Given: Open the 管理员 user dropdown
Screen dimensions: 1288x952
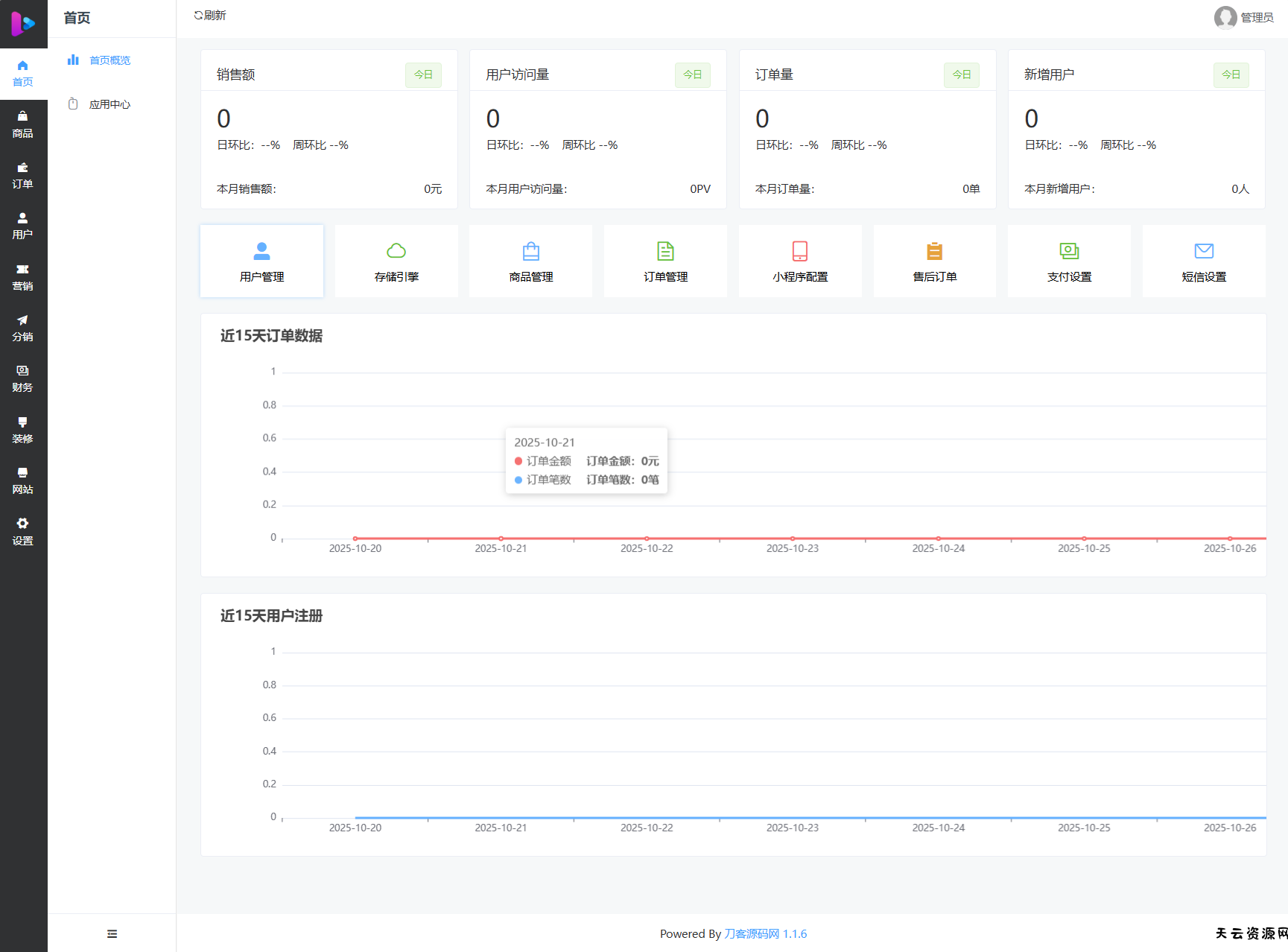Looking at the screenshot, I should click(x=1243, y=17).
